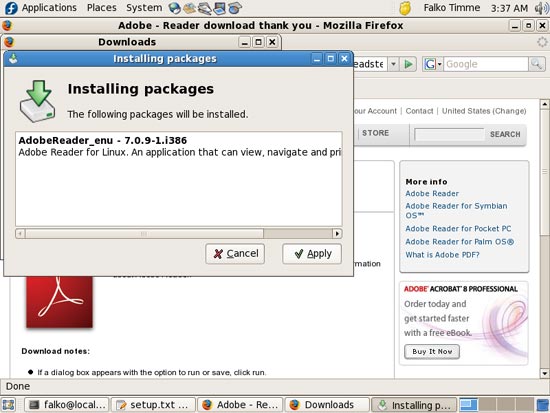Screen dimensions: 550x413
Task: Open the STORE tab on Adobe site
Action: [x=375, y=133]
